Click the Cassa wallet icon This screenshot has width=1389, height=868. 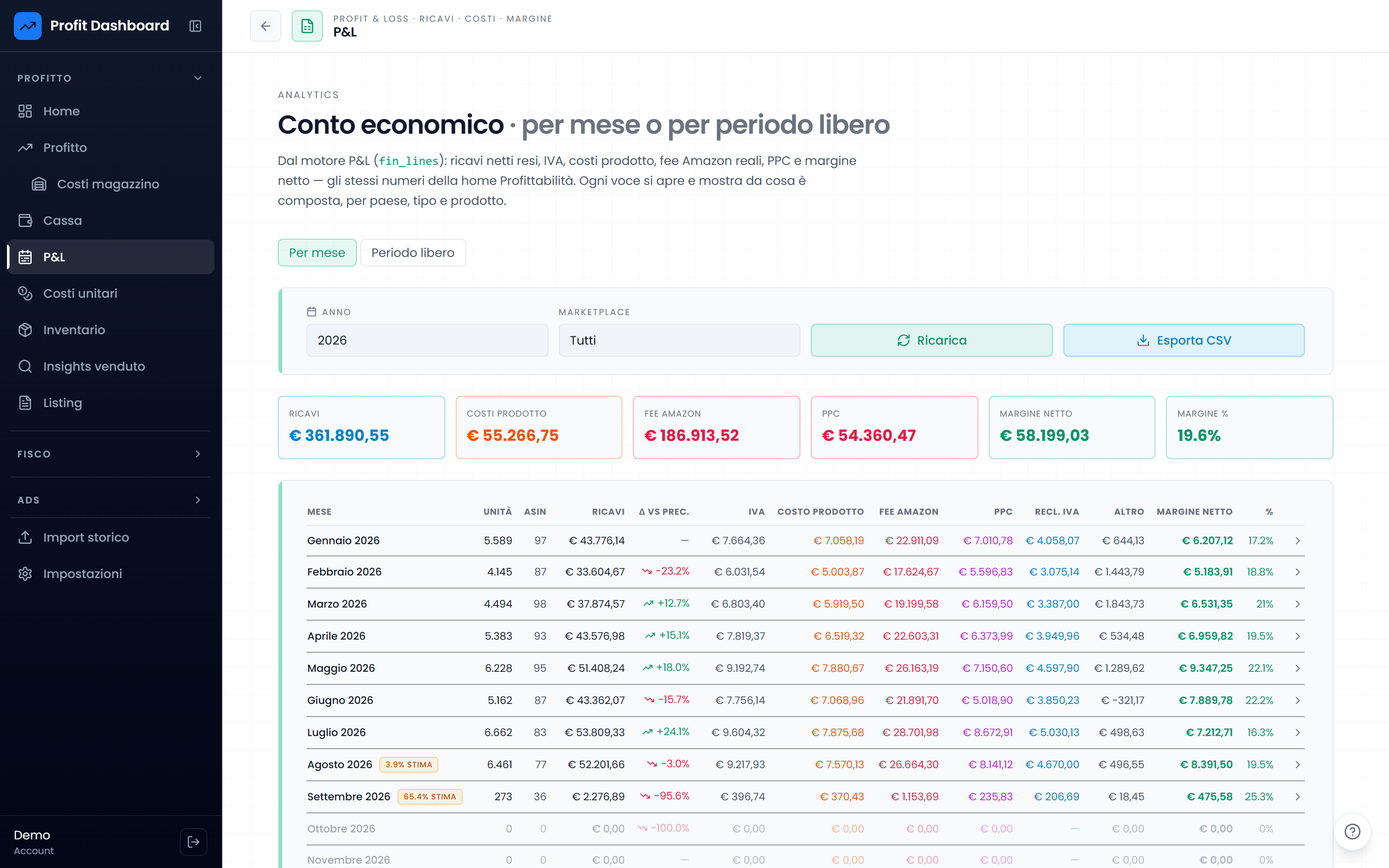(25, 220)
